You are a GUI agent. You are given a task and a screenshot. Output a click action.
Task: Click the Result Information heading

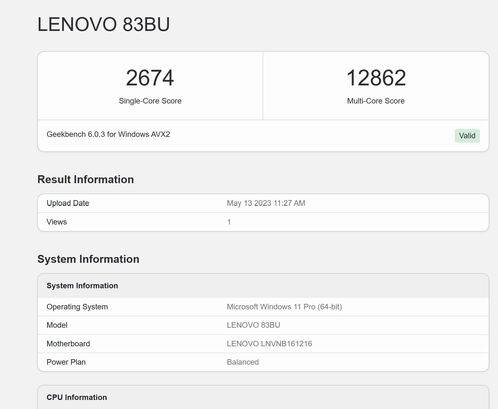pyautogui.click(x=86, y=179)
